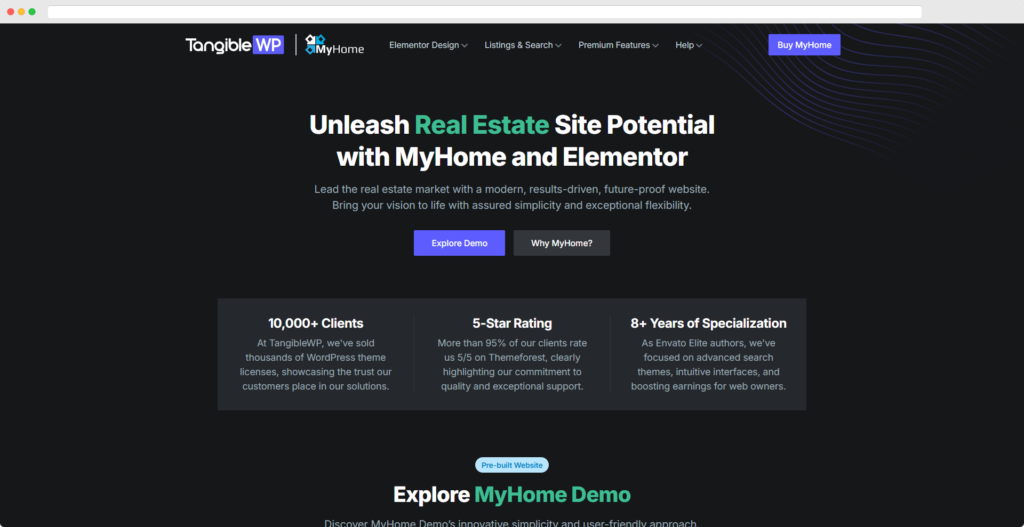Click the 8+ Years of Specialization heading

pyautogui.click(x=709, y=323)
